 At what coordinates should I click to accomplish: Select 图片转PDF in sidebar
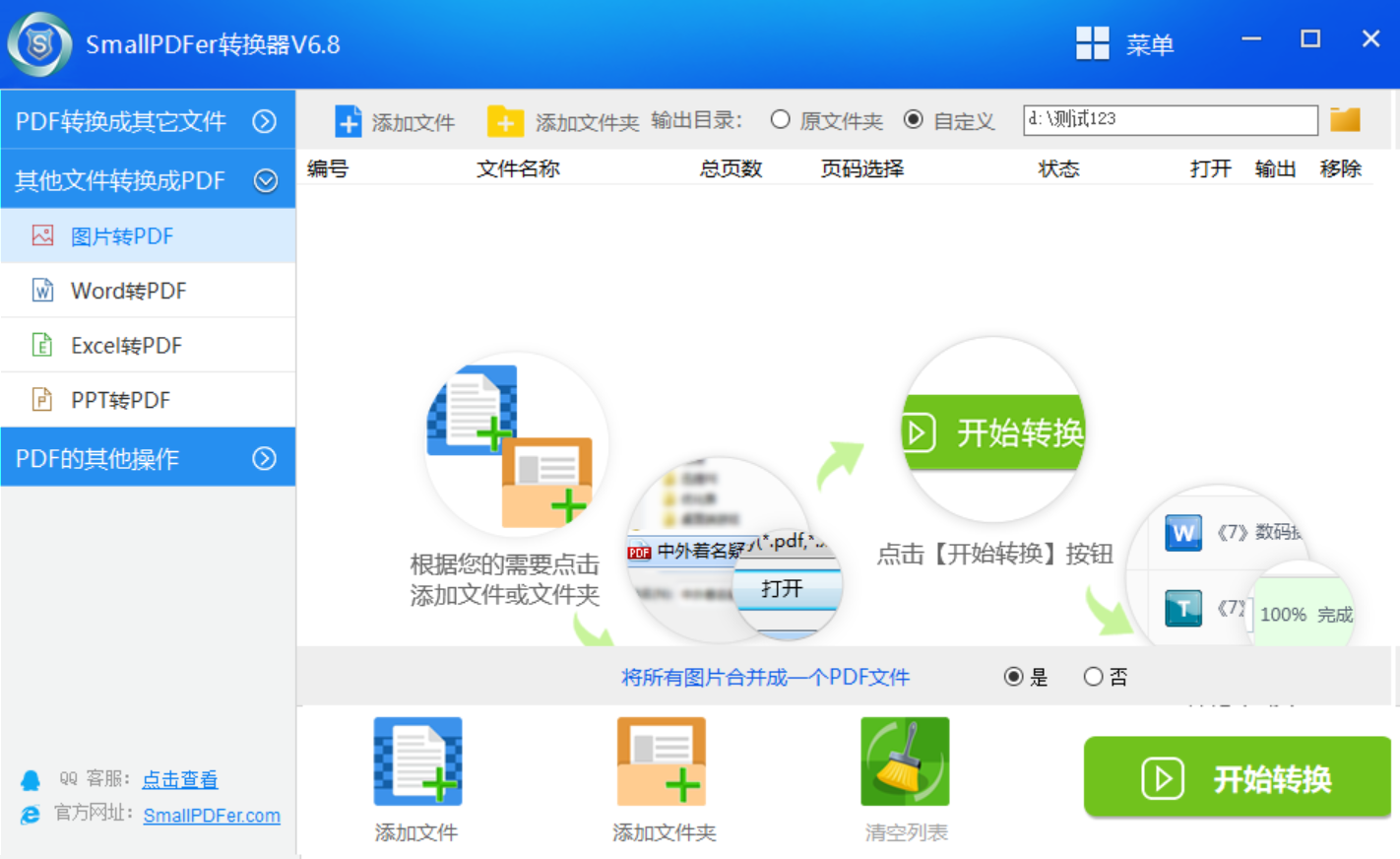pyautogui.click(x=148, y=235)
